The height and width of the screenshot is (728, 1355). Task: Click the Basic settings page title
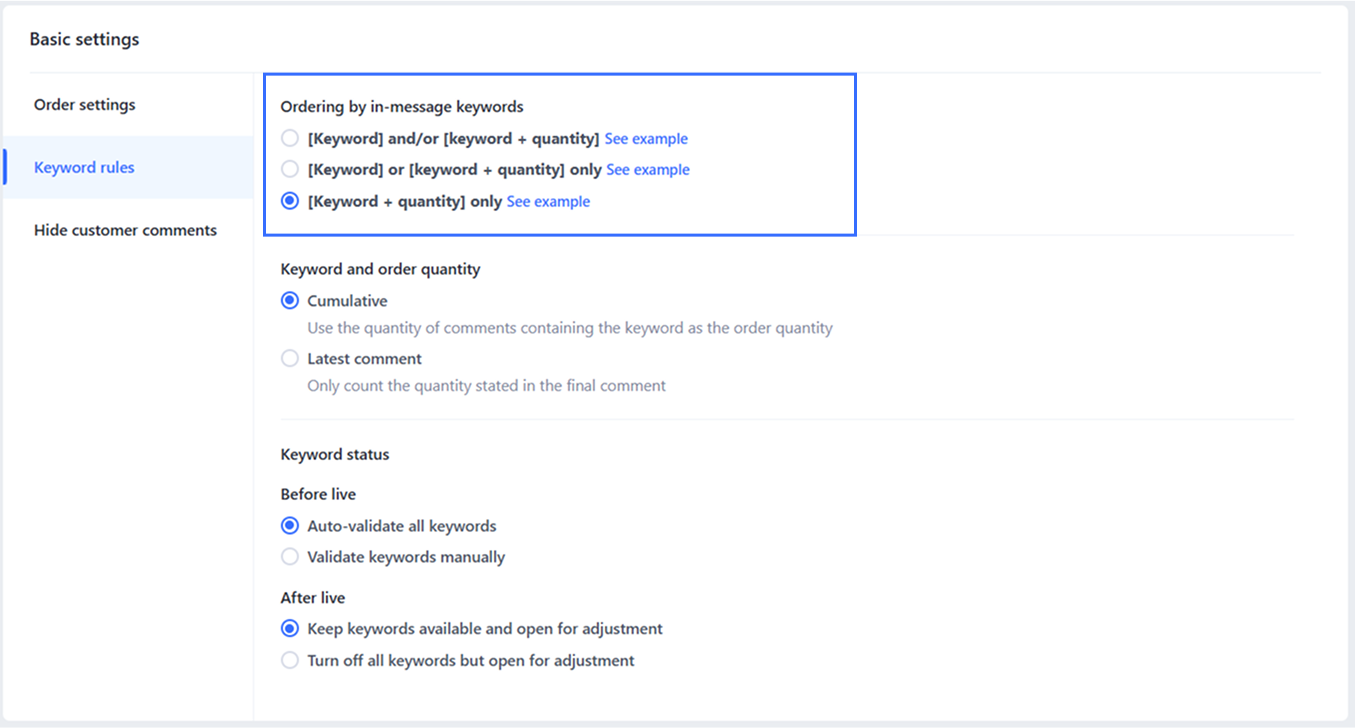click(85, 40)
